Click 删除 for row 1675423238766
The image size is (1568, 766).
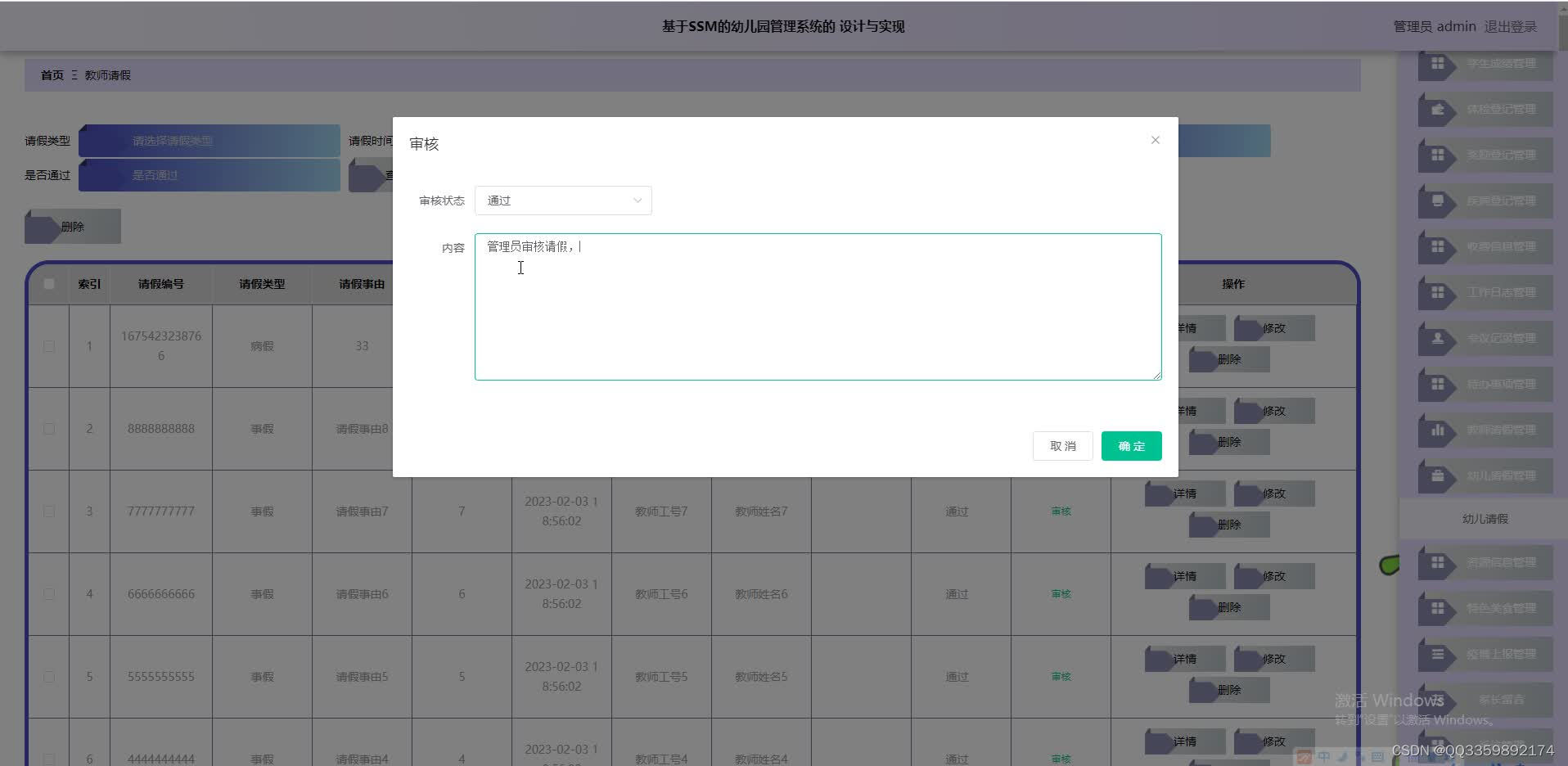pyautogui.click(x=1229, y=359)
